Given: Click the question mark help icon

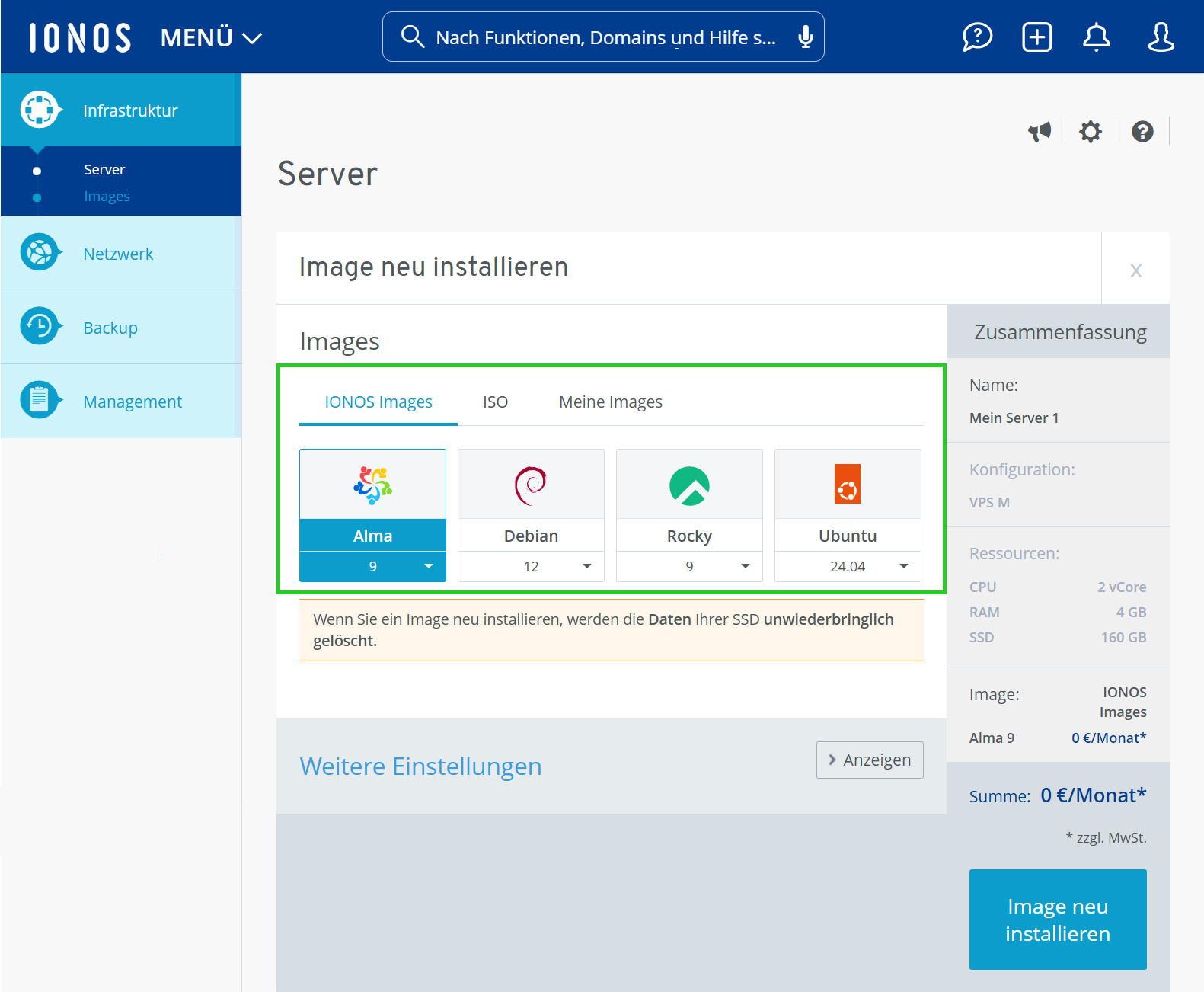Looking at the screenshot, I should click(x=1142, y=132).
